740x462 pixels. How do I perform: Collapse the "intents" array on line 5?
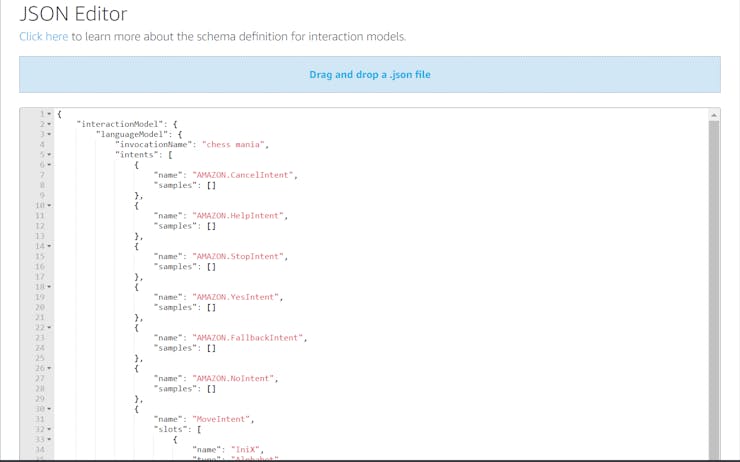point(49,155)
